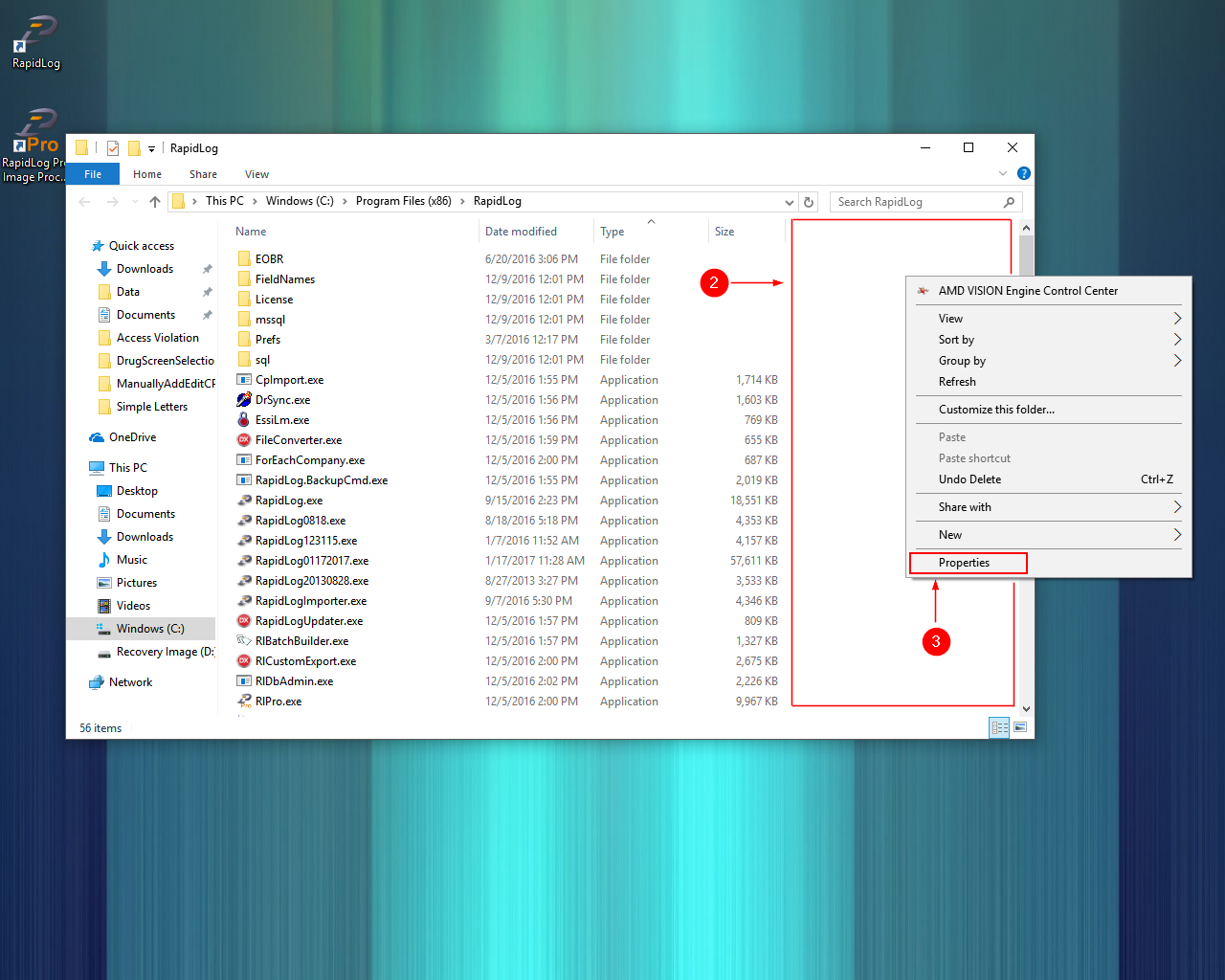This screenshot has width=1225, height=980.
Task: Switch to details view layout icon
Action: coord(999,728)
